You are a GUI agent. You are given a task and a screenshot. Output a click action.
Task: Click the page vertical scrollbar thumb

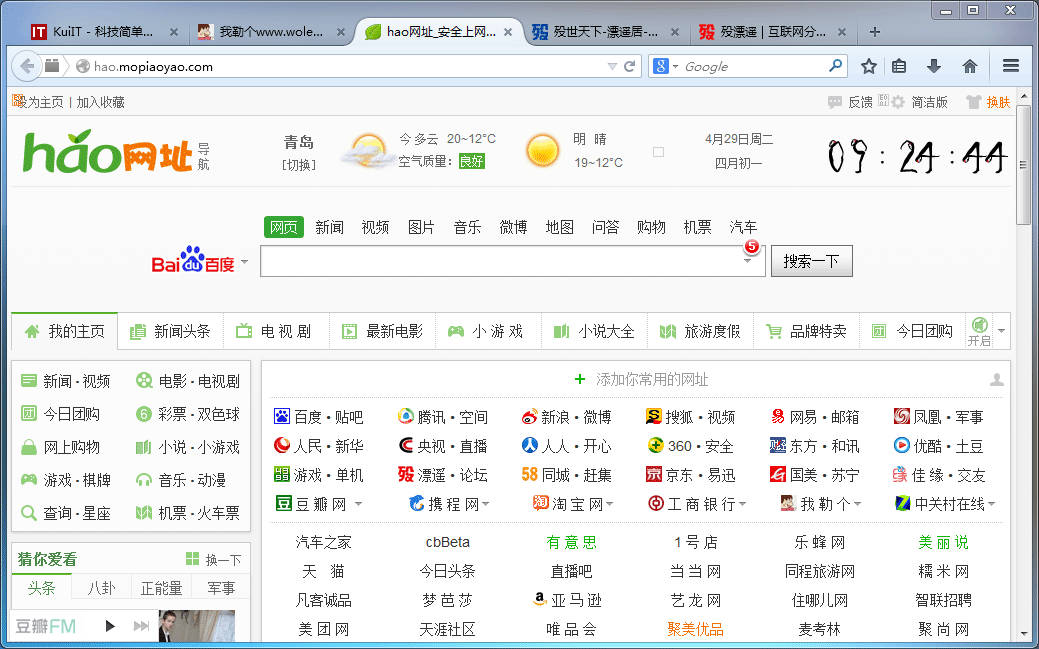[x=1024, y=164]
